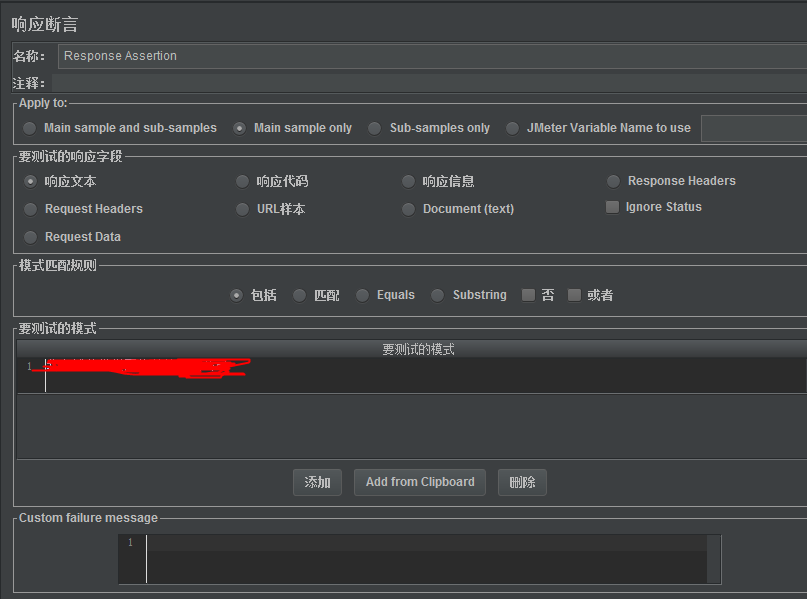
Task: Select Document (text) radio button
Action: [x=408, y=209]
